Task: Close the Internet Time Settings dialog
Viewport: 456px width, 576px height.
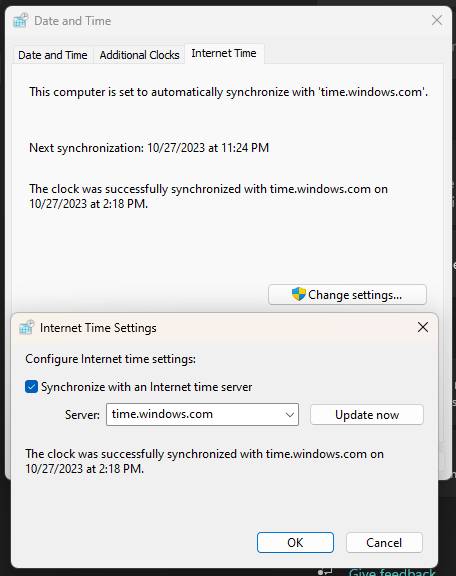Action: click(423, 327)
